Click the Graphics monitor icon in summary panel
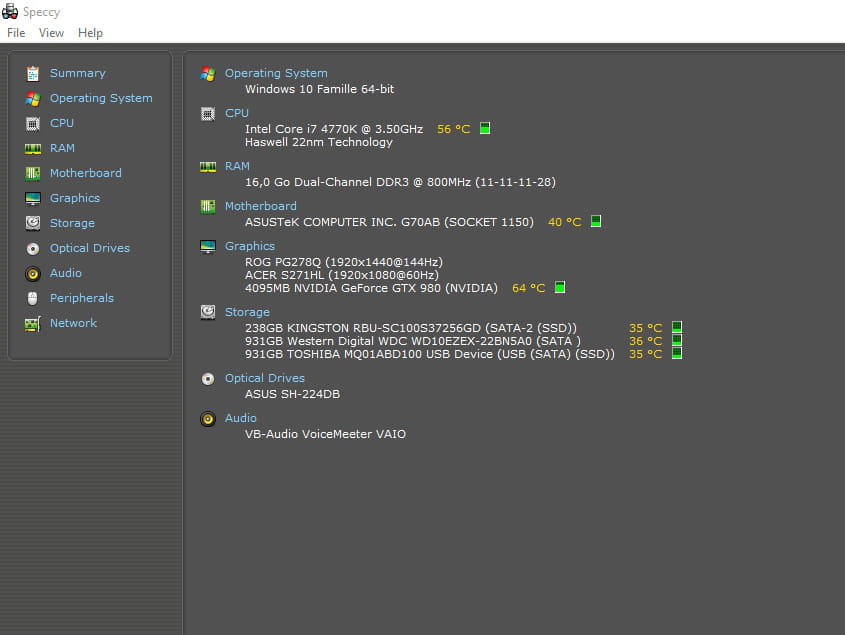The width and height of the screenshot is (845, 635). click(208, 247)
